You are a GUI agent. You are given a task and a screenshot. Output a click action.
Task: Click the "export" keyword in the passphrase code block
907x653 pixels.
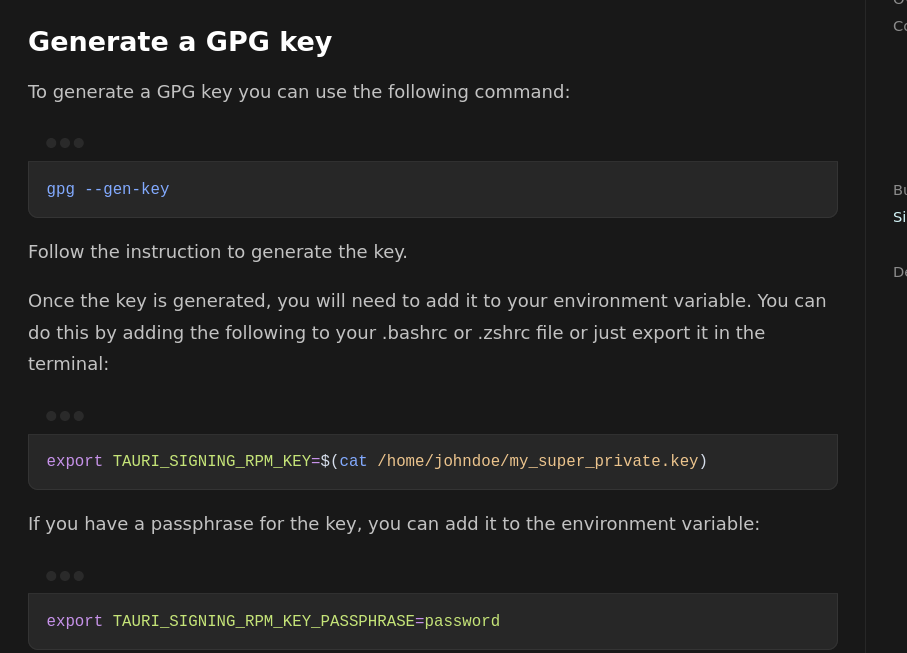74,622
